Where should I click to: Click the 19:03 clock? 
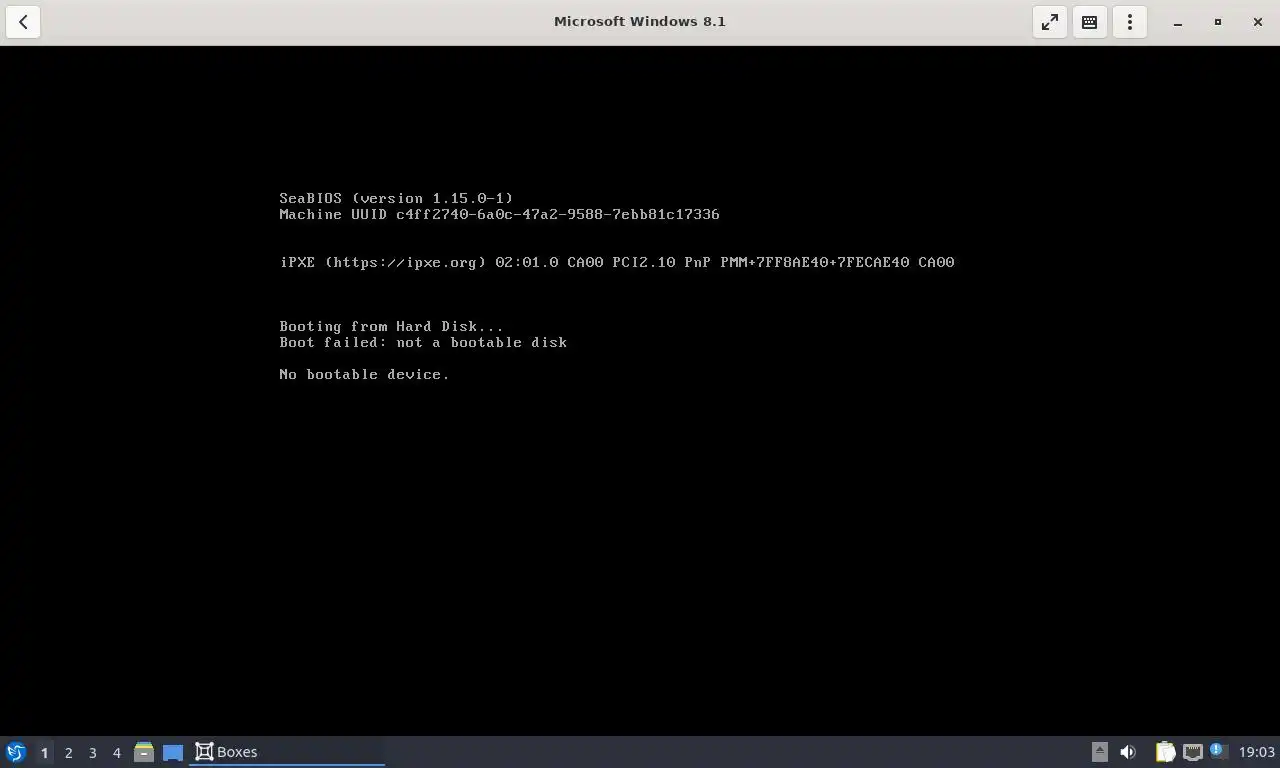click(1257, 752)
